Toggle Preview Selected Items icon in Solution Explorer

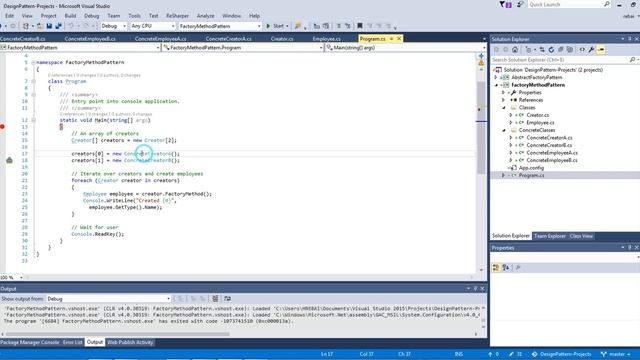[x=601, y=49]
